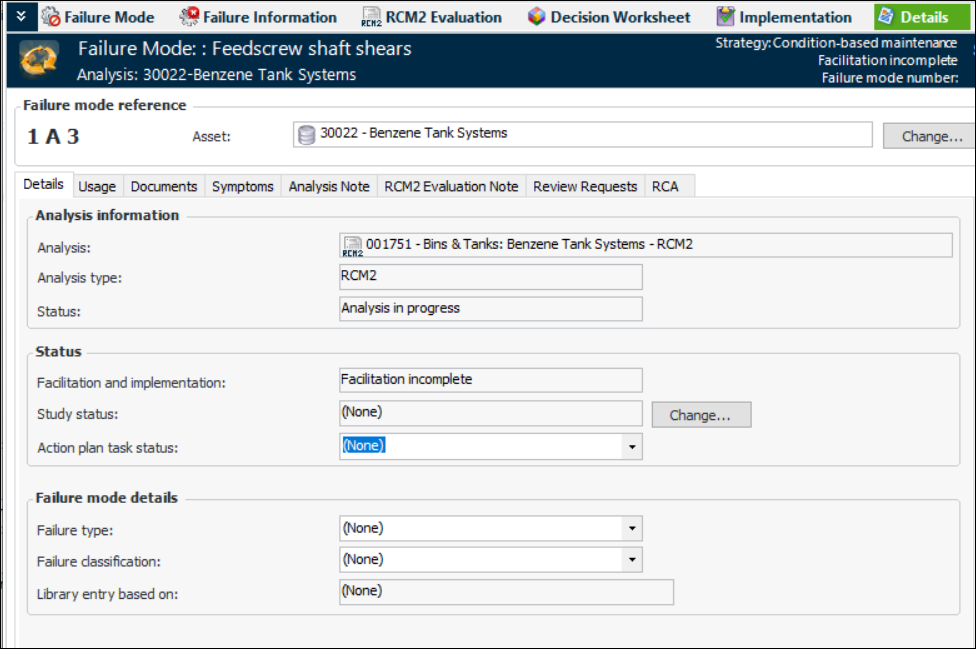Click the RCM2 analysis document icon
976x649 pixels.
[352, 247]
